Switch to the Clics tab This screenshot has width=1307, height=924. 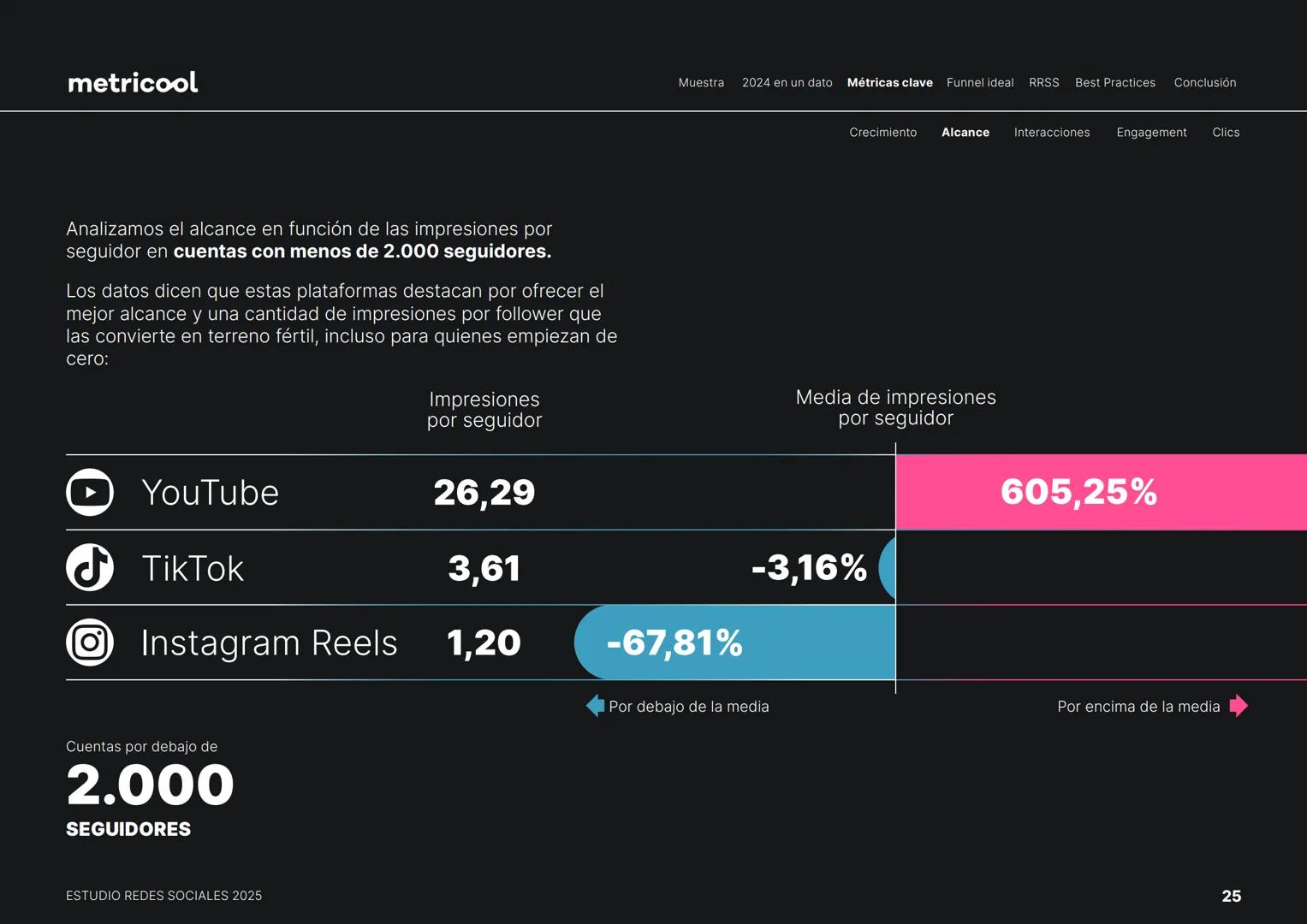point(1225,133)
